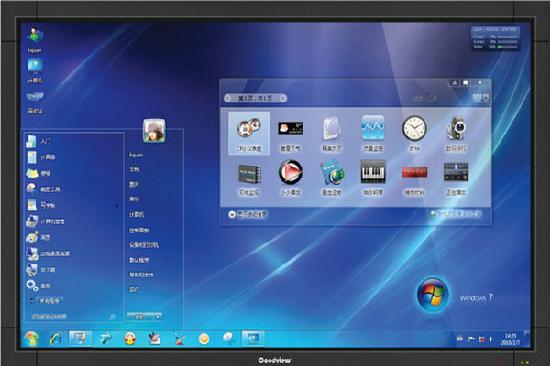Open the search dropdown arrow in gadget gallery
Image resolution: width=550 pixels, height=366 pixels.
tap(486, 98)
